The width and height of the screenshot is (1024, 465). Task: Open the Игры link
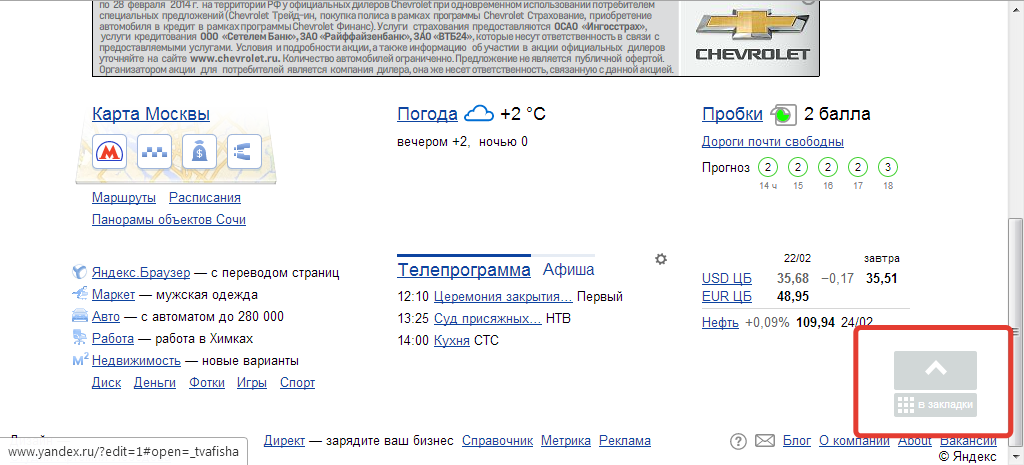pos(252,383)
